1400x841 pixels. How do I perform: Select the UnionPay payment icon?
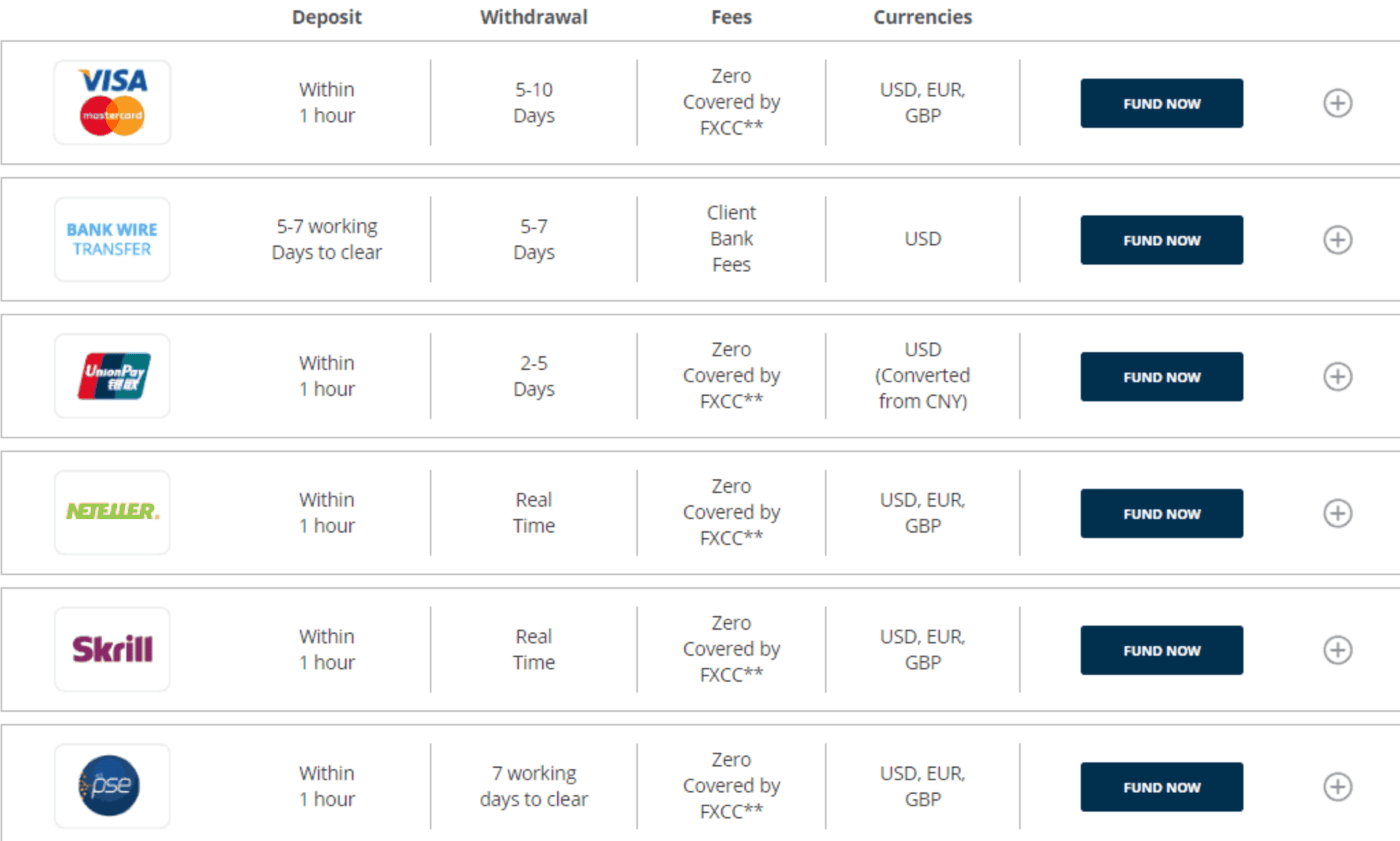pyautogui.click(x=111, y=375)
